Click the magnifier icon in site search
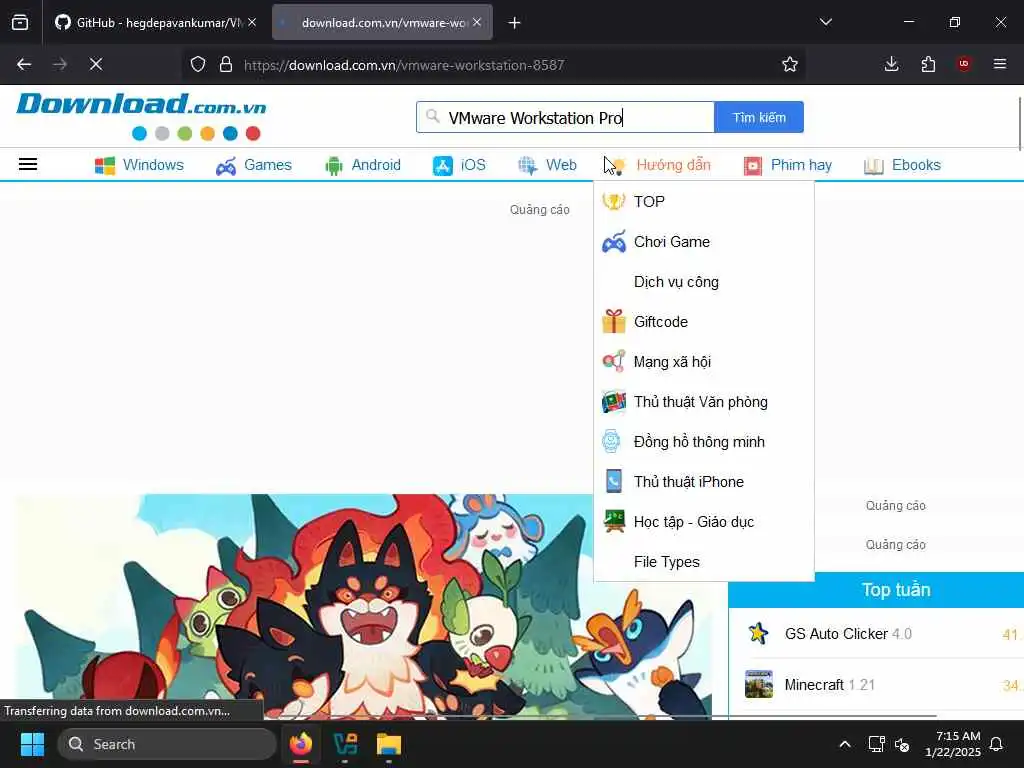This screenshot has height=768, width=1024. (x=432, y=116)
